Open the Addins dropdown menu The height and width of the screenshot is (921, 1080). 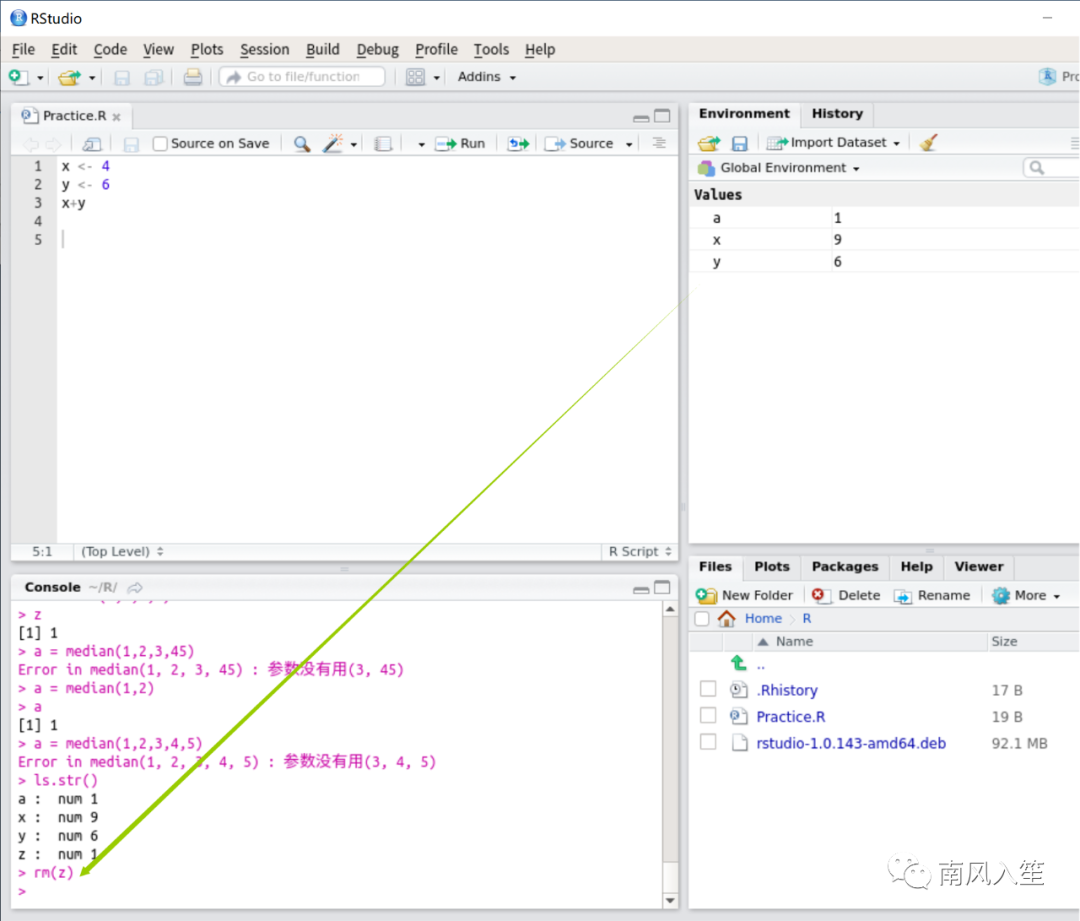pos(486,77)
